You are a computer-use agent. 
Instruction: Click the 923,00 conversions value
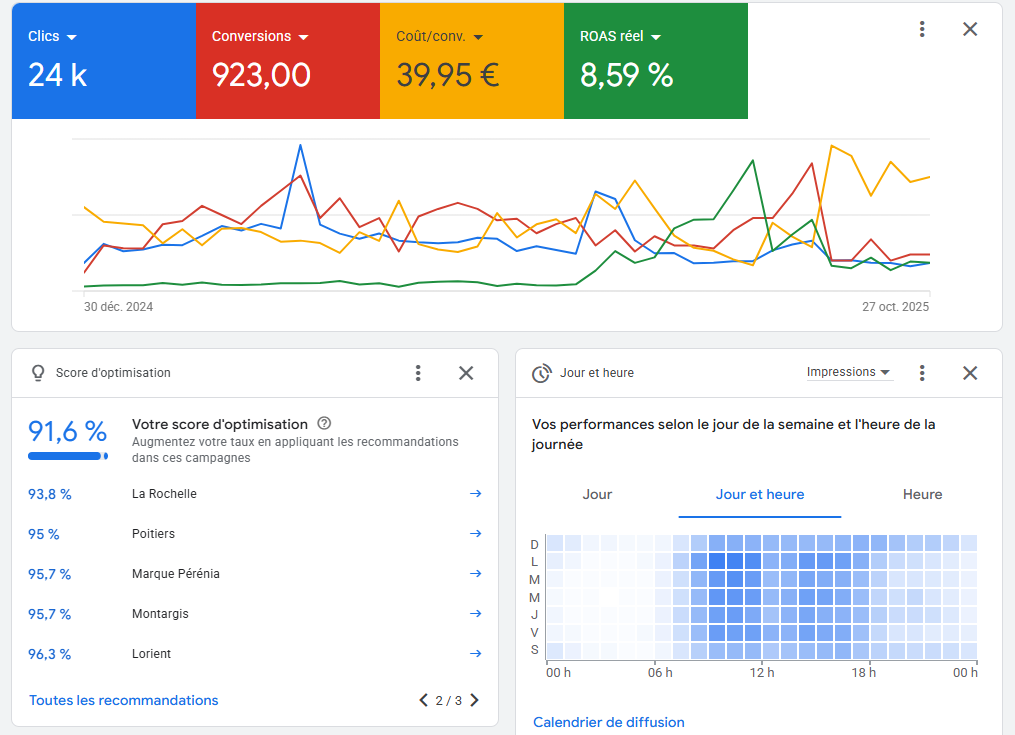(x=262, y=75)
